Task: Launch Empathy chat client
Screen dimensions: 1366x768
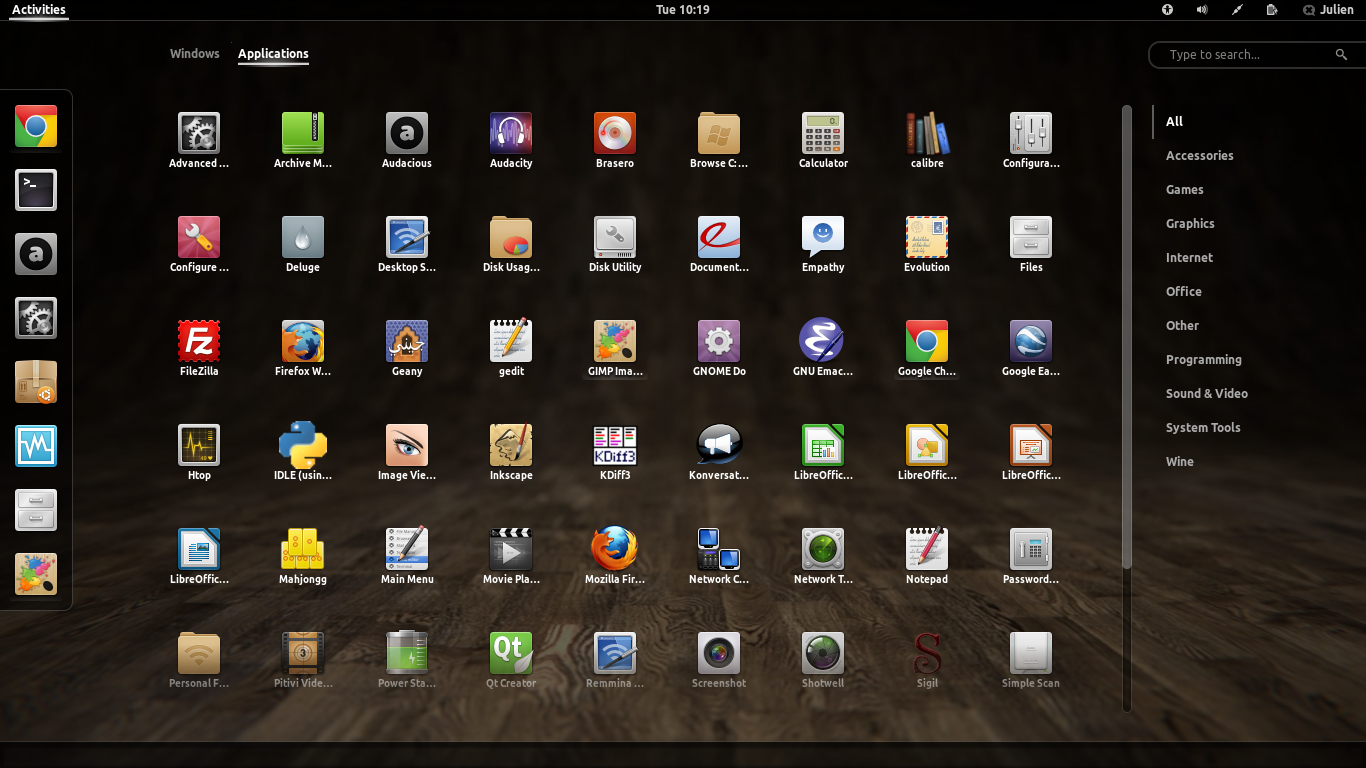Action: [823, 244]
